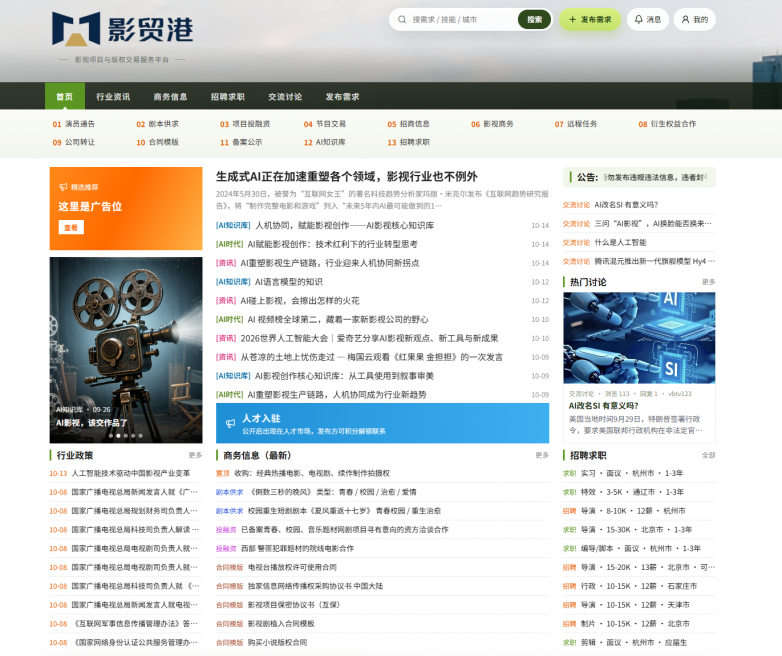Click the megaphone icon on 人才入驻 banner
Viewport: 782px width, 656px height.
click(230, 423)
